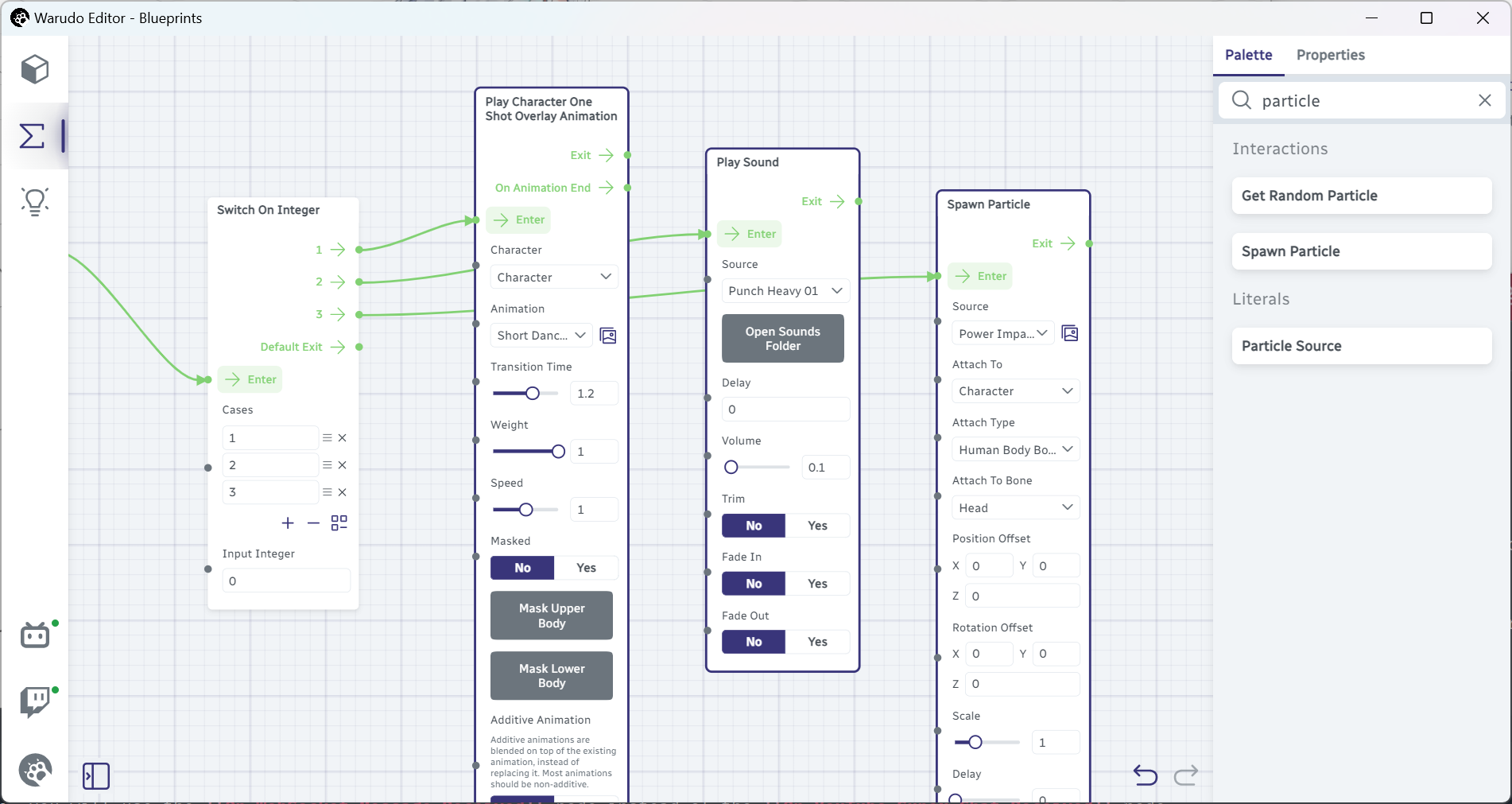This screenshot has height=804, width=1512.
Task: Switch to the Palette tab
Action: tap(1248, 55)
